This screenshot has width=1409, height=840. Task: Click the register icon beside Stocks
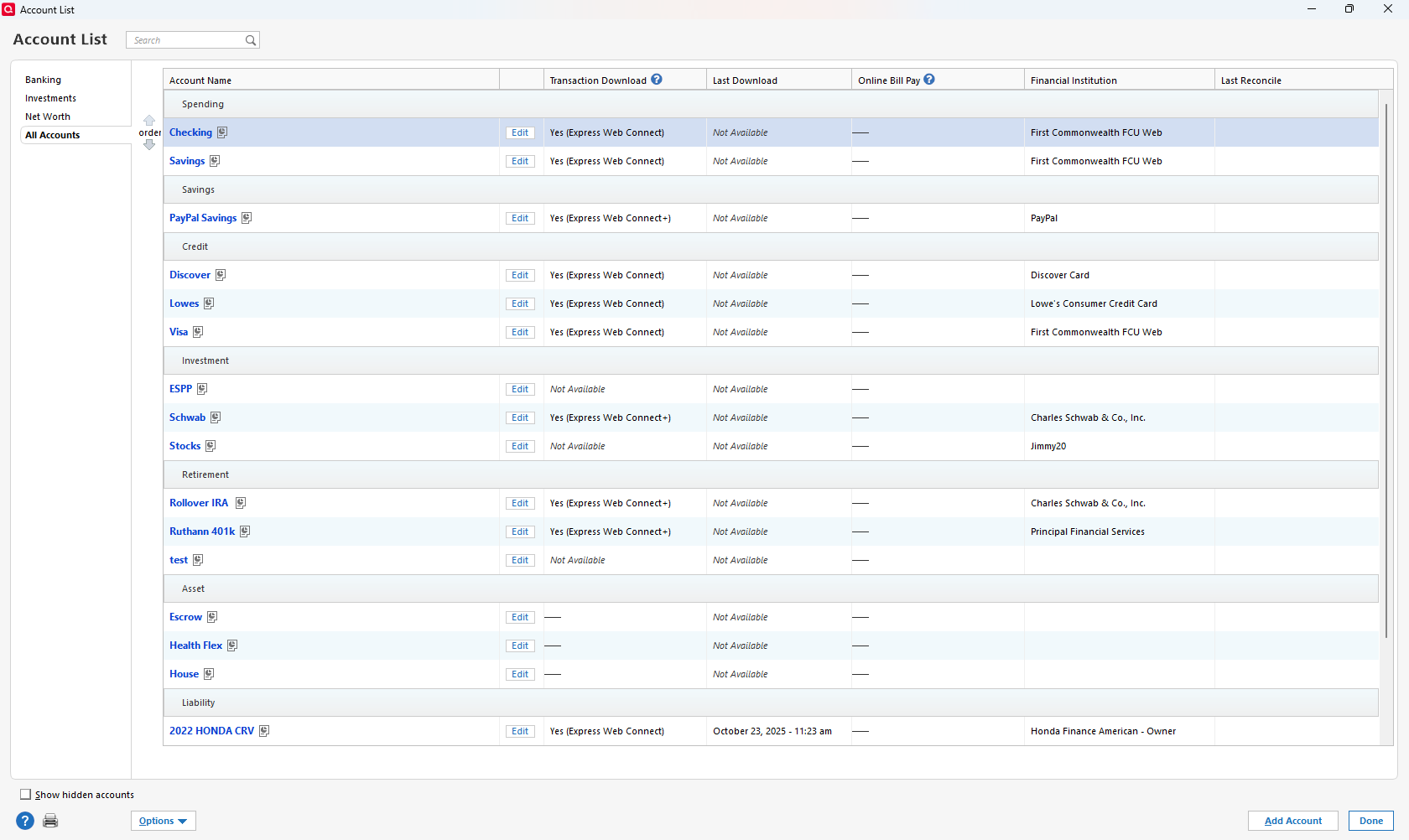tap(211, 446)
